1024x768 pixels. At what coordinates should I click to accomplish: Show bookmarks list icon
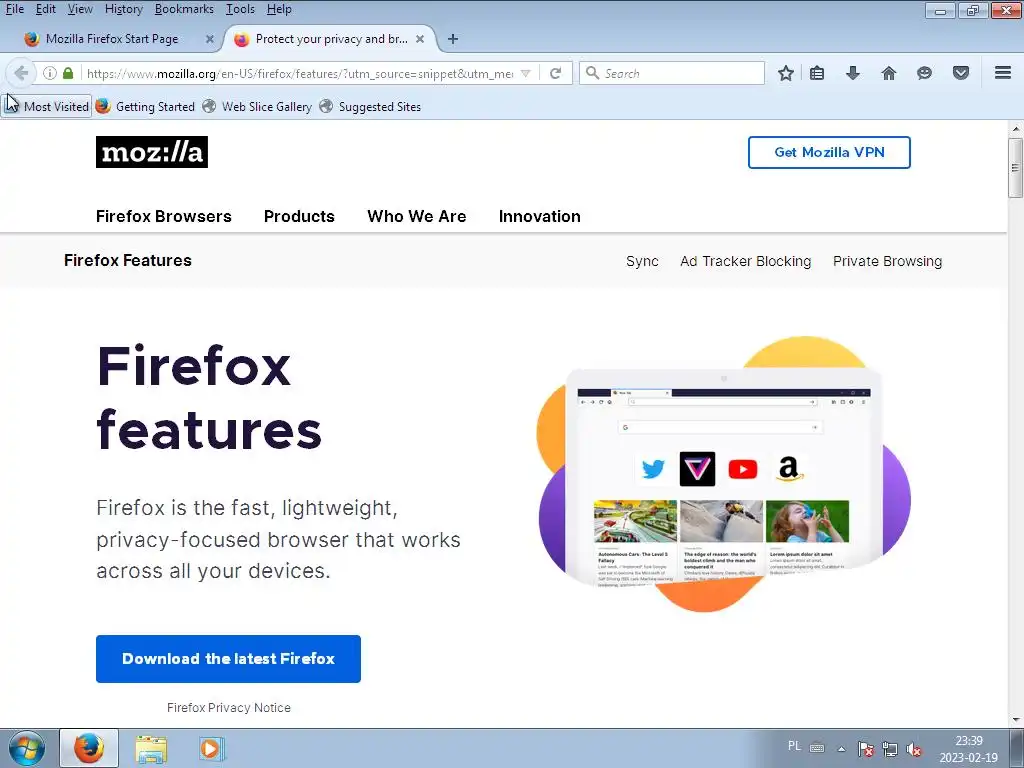817,73
